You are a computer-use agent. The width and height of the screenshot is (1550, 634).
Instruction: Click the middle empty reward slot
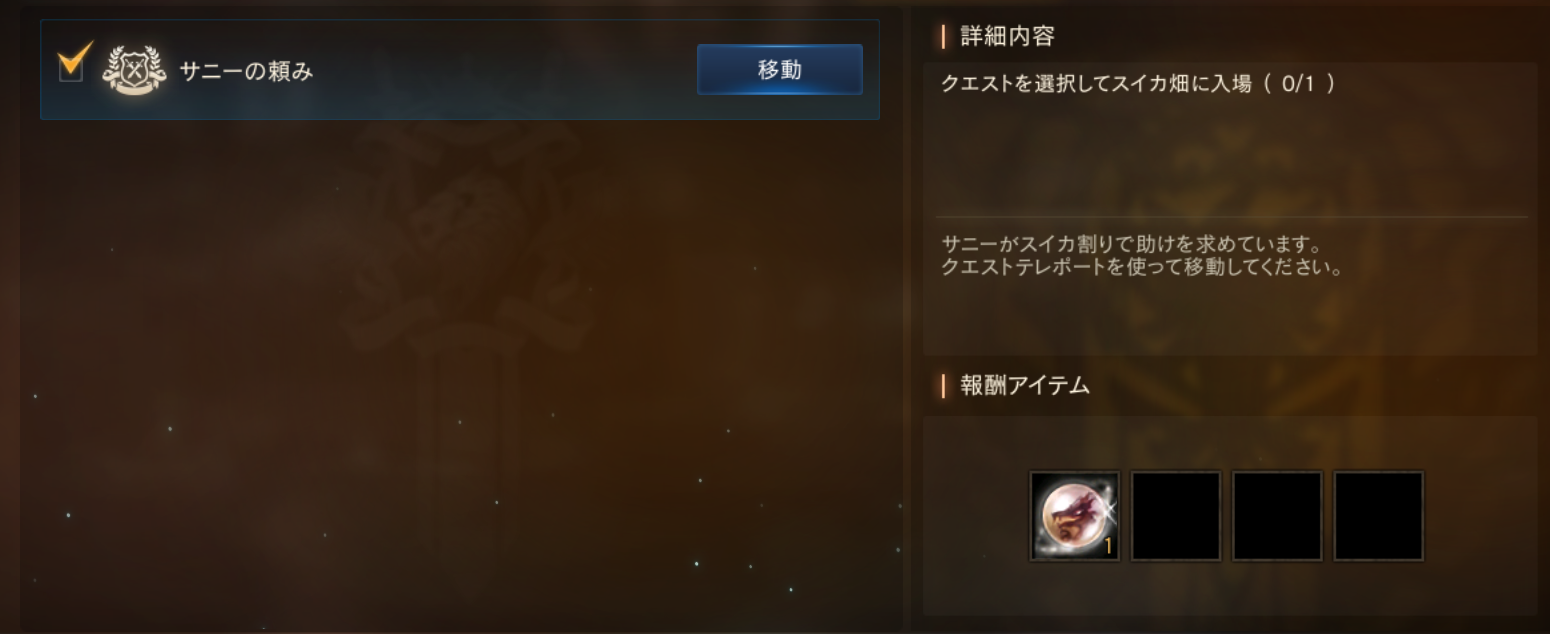point(1277,516)
